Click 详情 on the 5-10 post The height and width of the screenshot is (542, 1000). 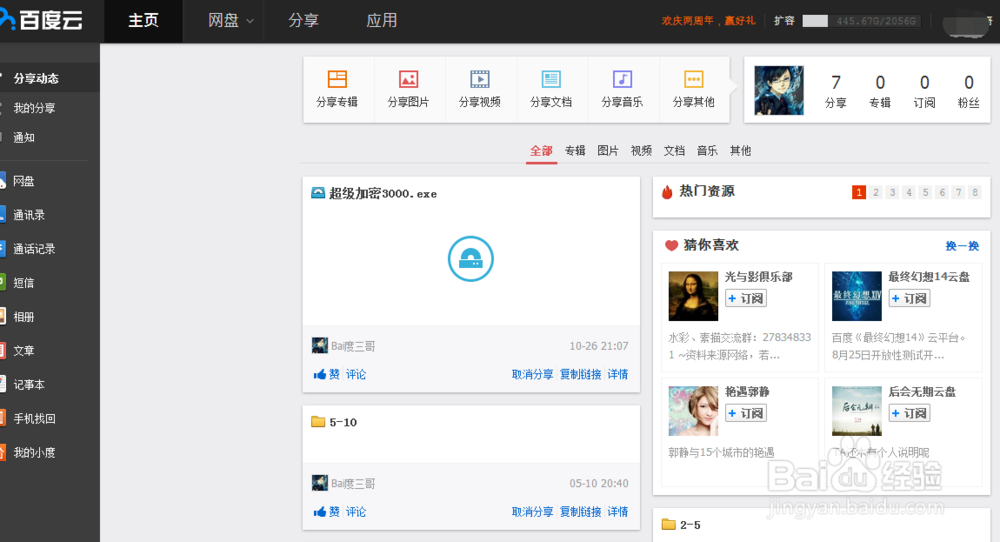click(x=617, y=511)
